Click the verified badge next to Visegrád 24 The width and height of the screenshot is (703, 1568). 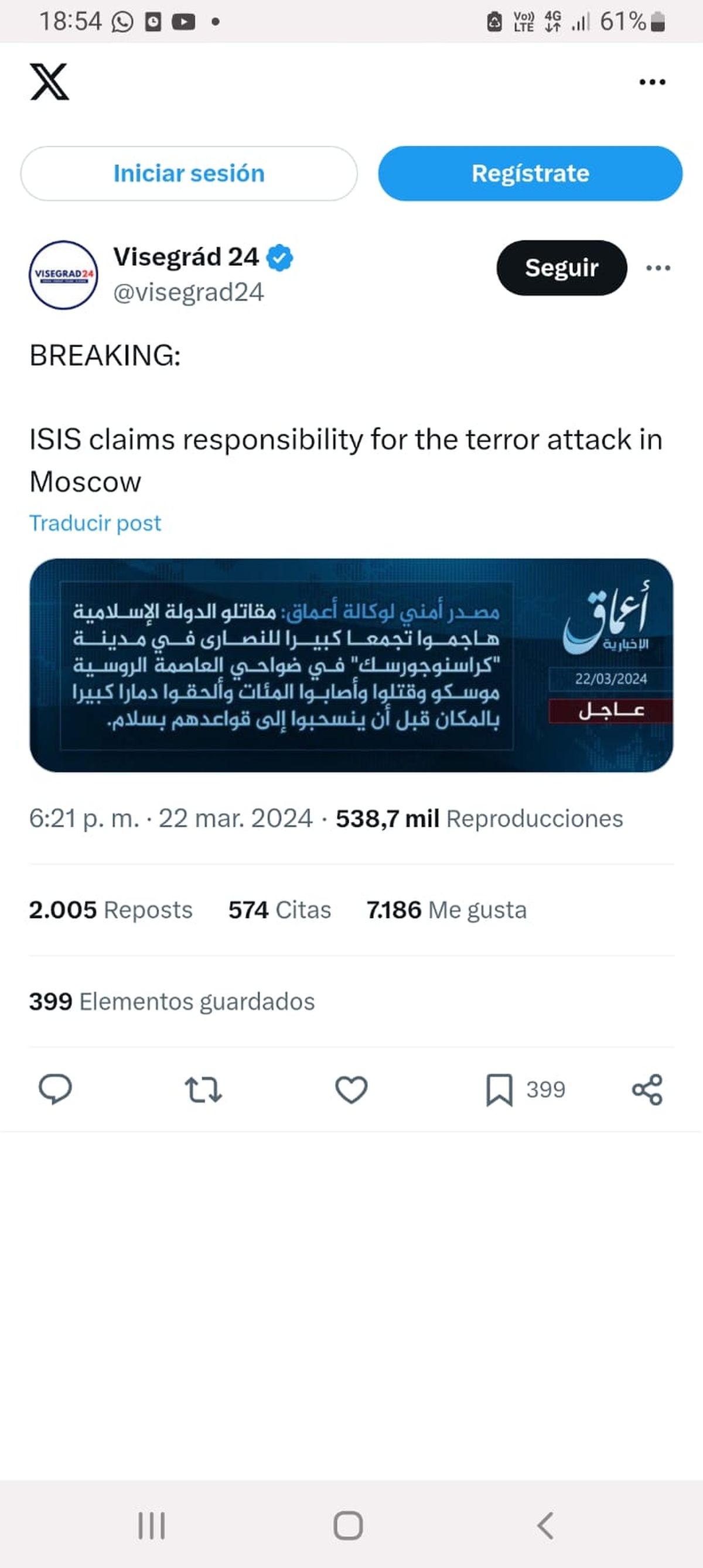279,256
